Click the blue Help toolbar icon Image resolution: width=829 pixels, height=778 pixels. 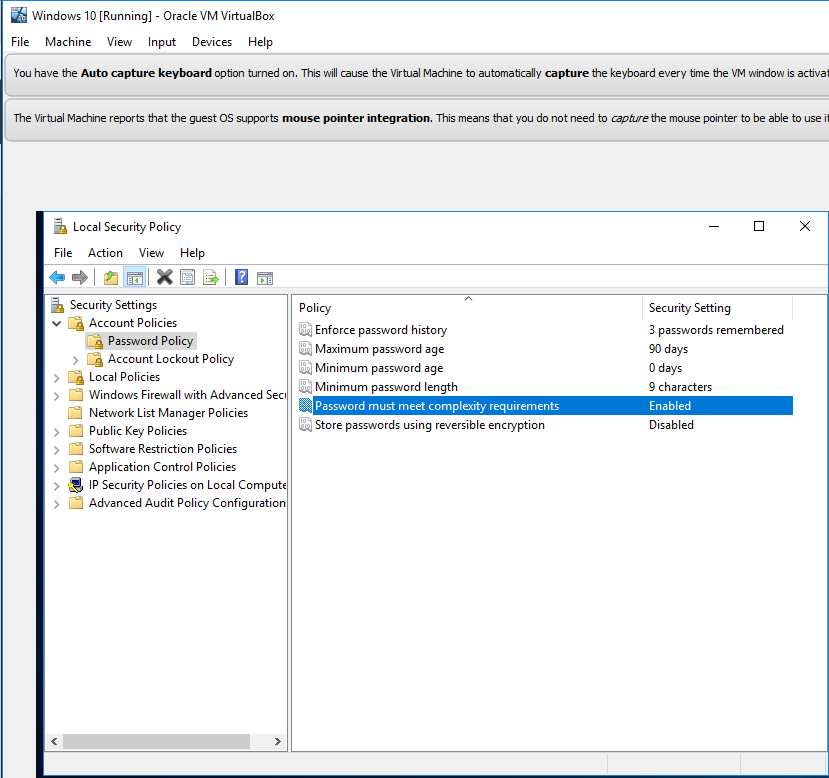pos(242,277)
